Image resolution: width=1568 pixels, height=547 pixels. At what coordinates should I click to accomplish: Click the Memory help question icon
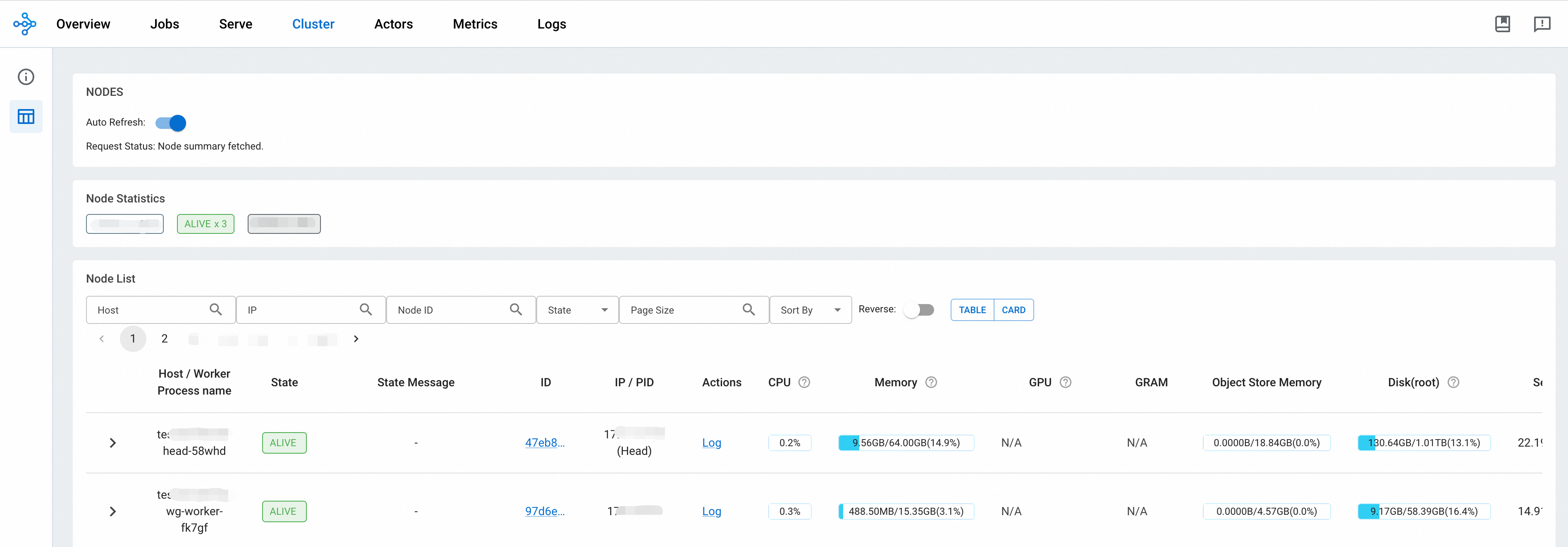click(931, 382)
